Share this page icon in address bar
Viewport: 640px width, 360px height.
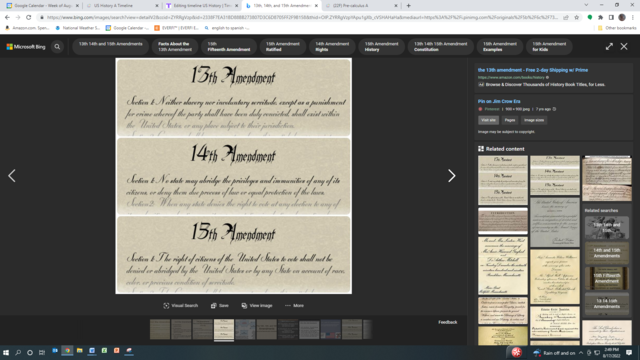click(566, 17)
